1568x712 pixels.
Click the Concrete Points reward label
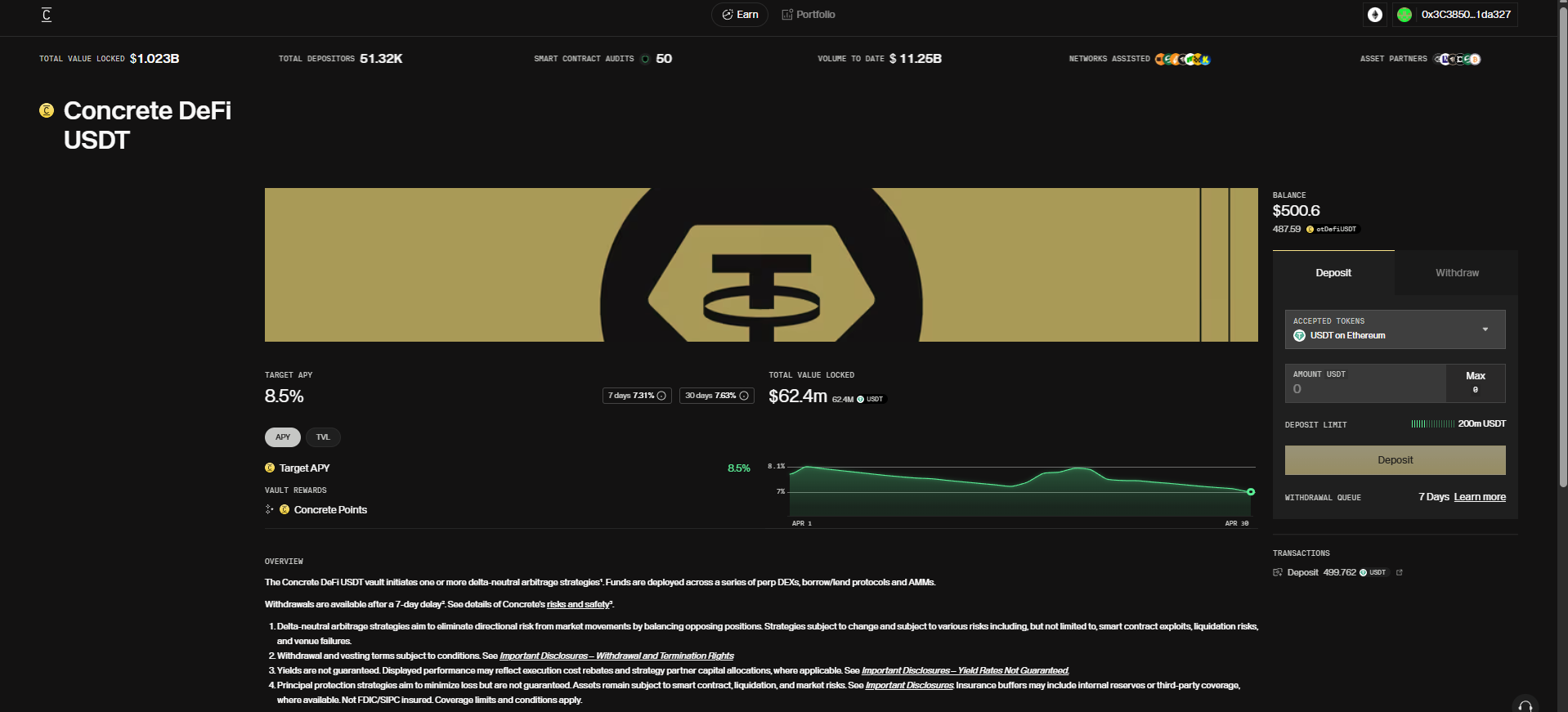[x=330, y=509]
